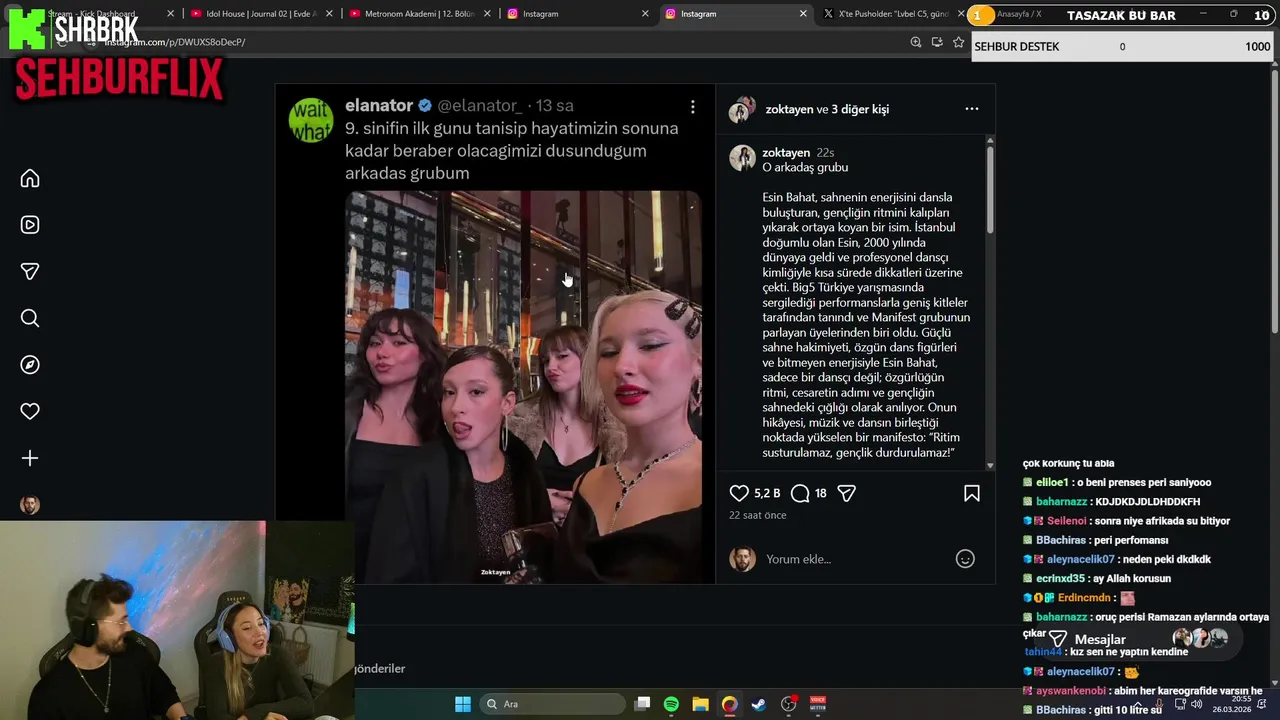Click the taskbar browser icon
Viewport: 1280px width, 720px height.
point(729,704)
